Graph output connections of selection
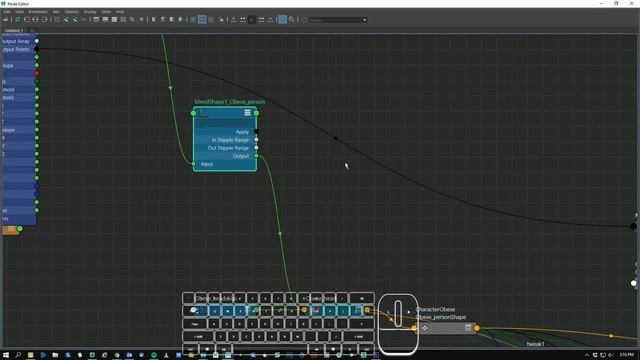The image size is (640, 360). click(x=44, y=20)
